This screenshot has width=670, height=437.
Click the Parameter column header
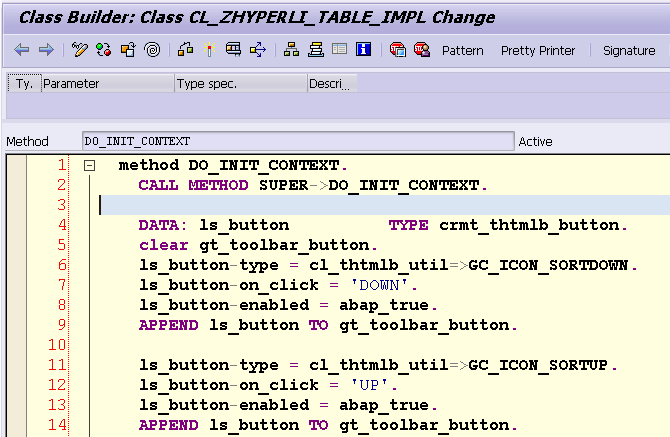108,83
